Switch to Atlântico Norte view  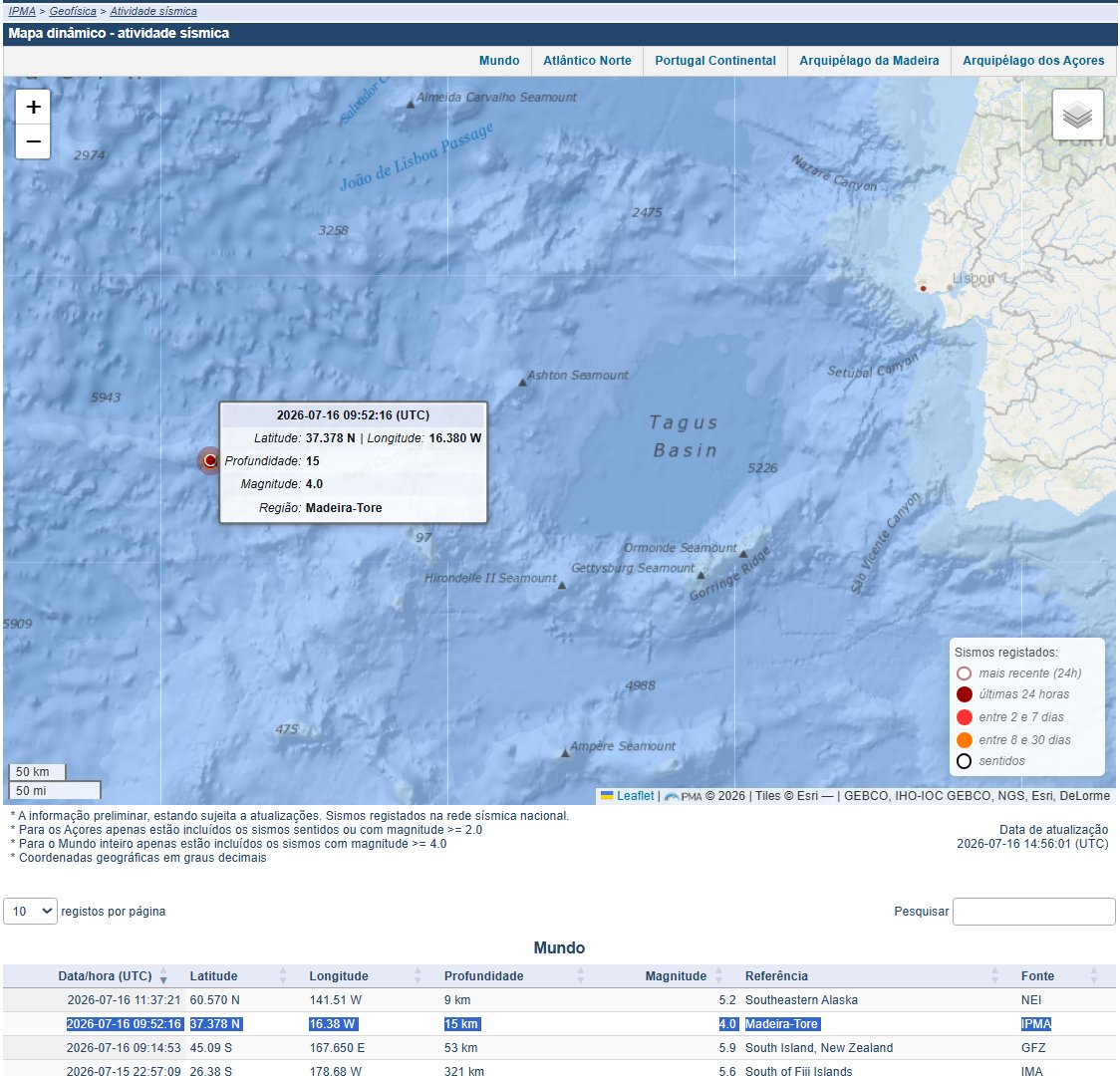(x=587, y=61)
